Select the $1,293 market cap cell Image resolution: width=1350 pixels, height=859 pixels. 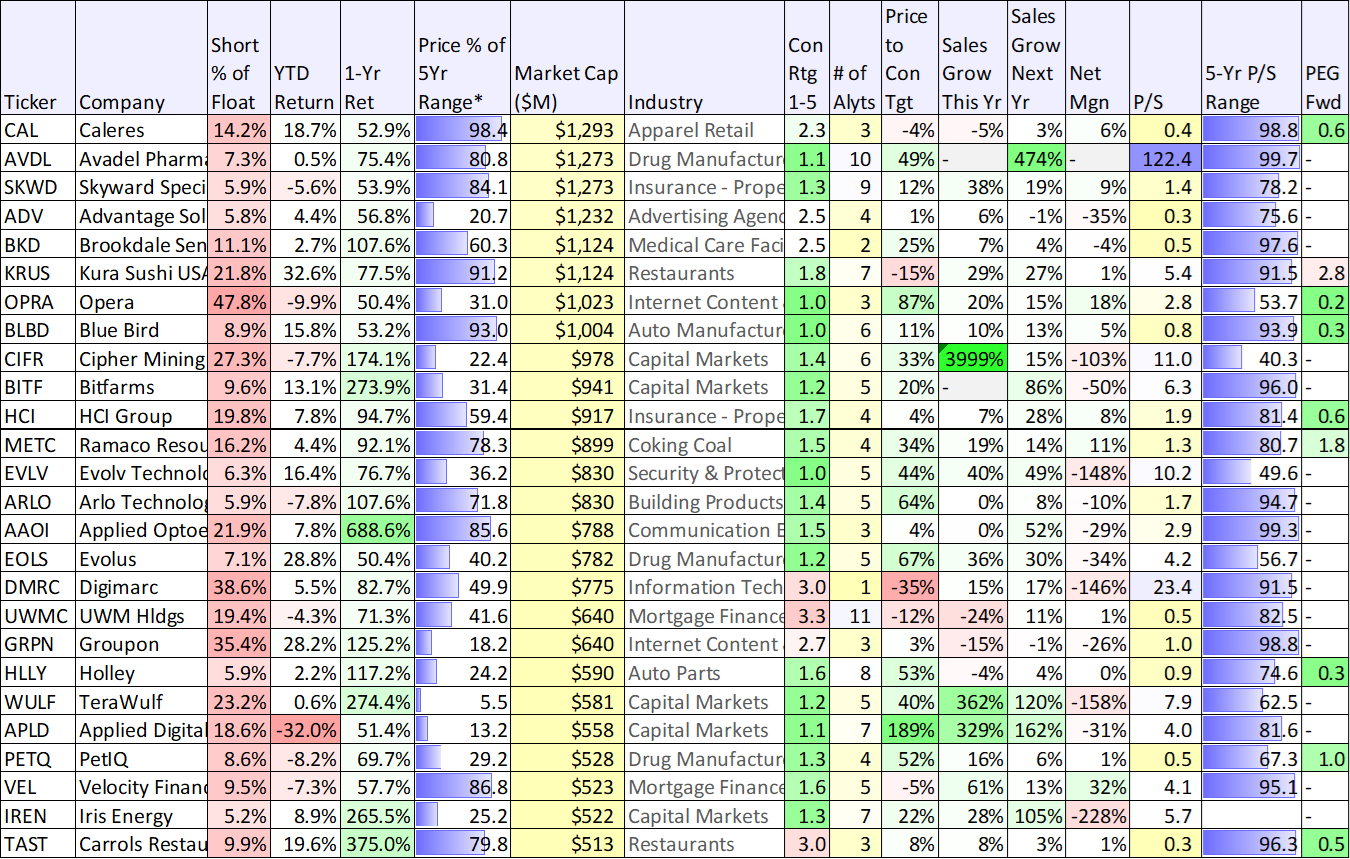point(567,130)
